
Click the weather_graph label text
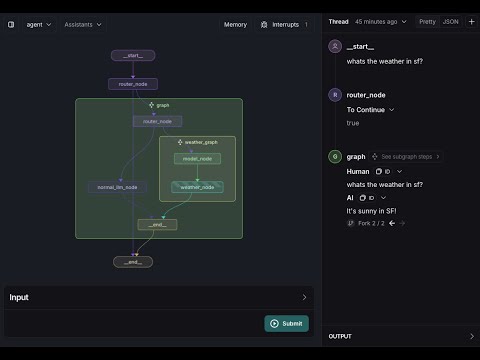point(201,142)
